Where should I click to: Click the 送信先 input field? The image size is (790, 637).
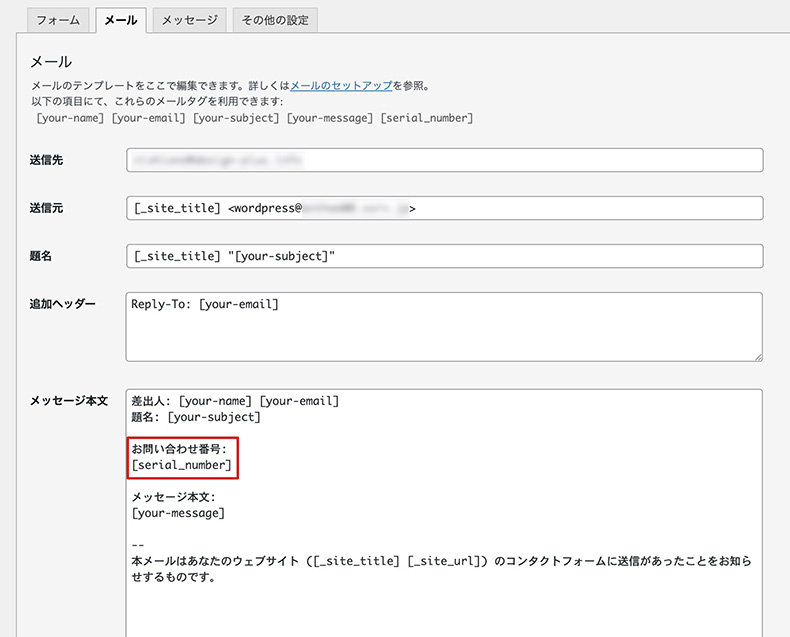coord(444,160)
